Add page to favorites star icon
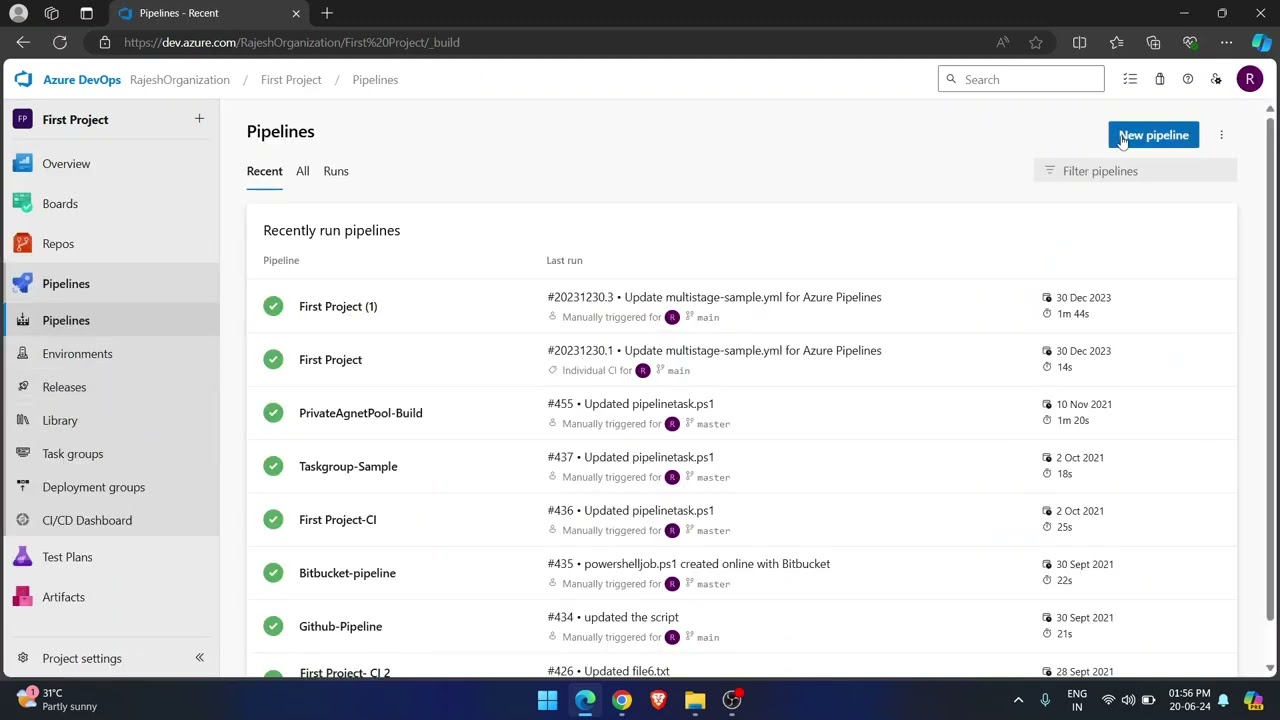This screenshot has height=720, width=1280. tap(1036, 42)
